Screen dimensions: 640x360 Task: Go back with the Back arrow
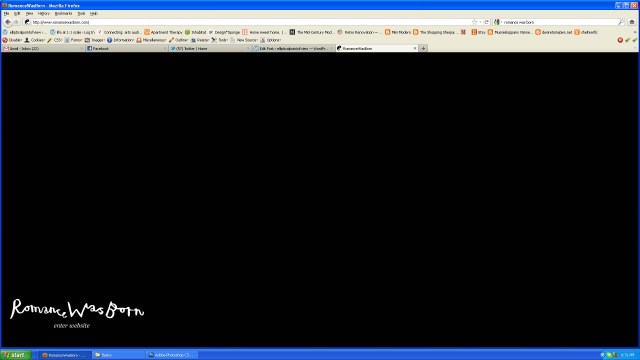coord(8,22)
